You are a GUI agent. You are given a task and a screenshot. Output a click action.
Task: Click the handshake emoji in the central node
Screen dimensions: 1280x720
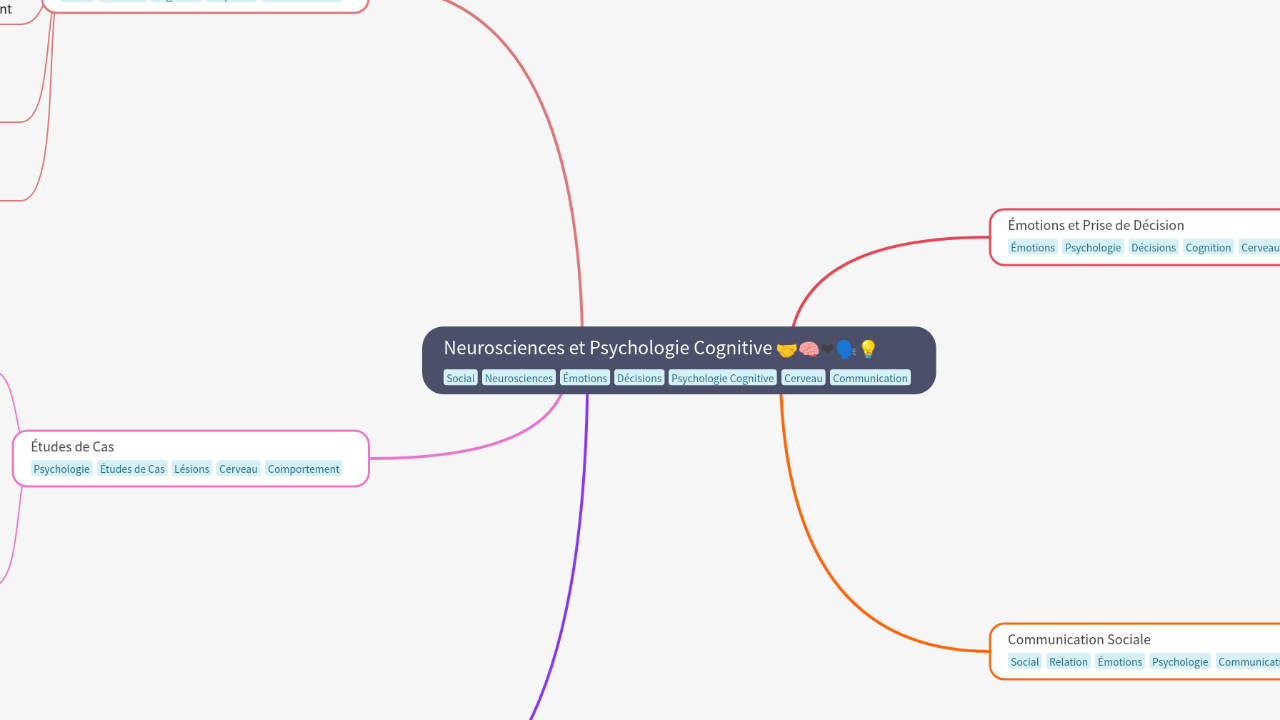pos(787,349)
